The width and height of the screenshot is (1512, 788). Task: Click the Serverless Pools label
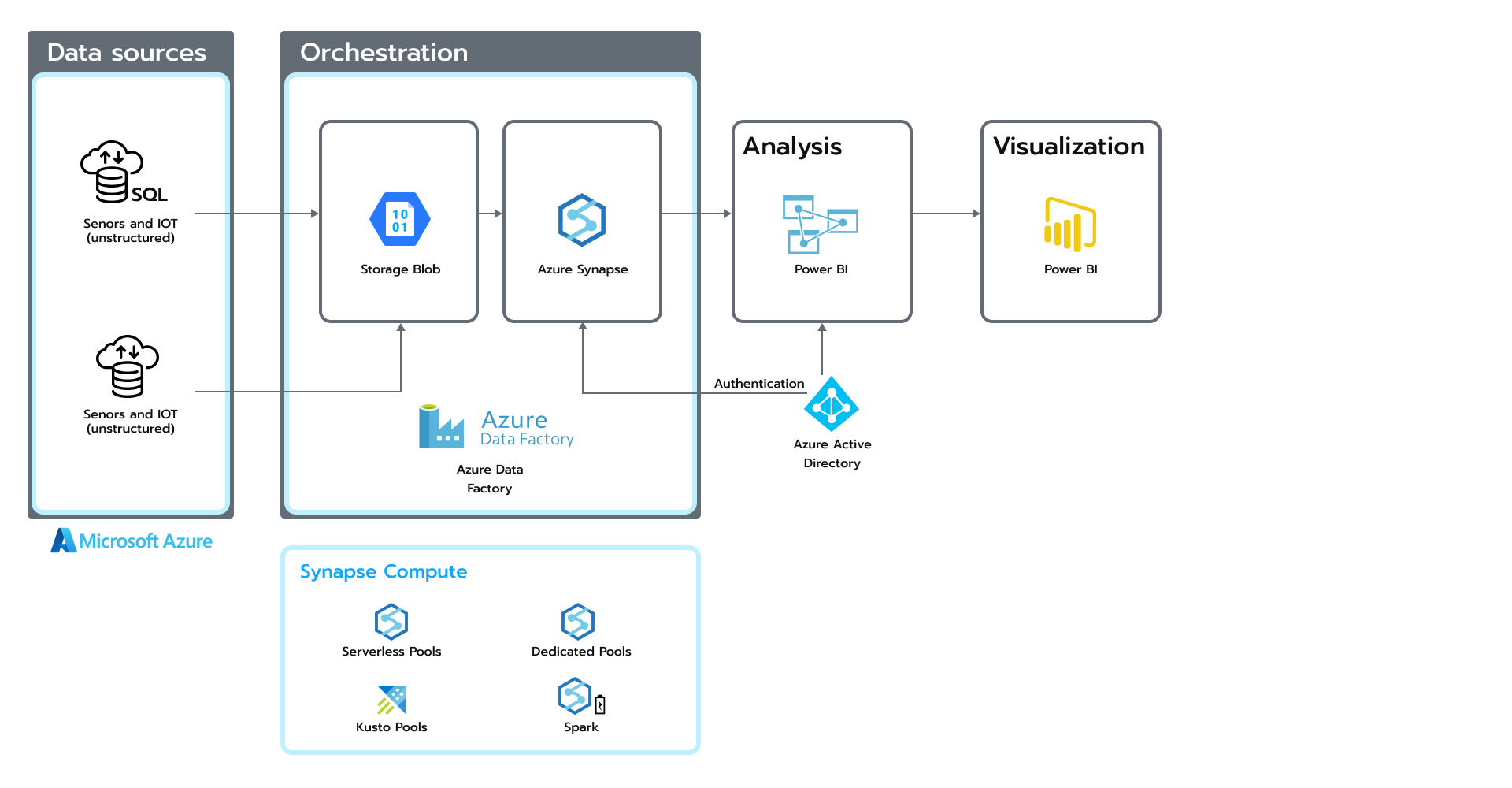[x=391, y=652]
